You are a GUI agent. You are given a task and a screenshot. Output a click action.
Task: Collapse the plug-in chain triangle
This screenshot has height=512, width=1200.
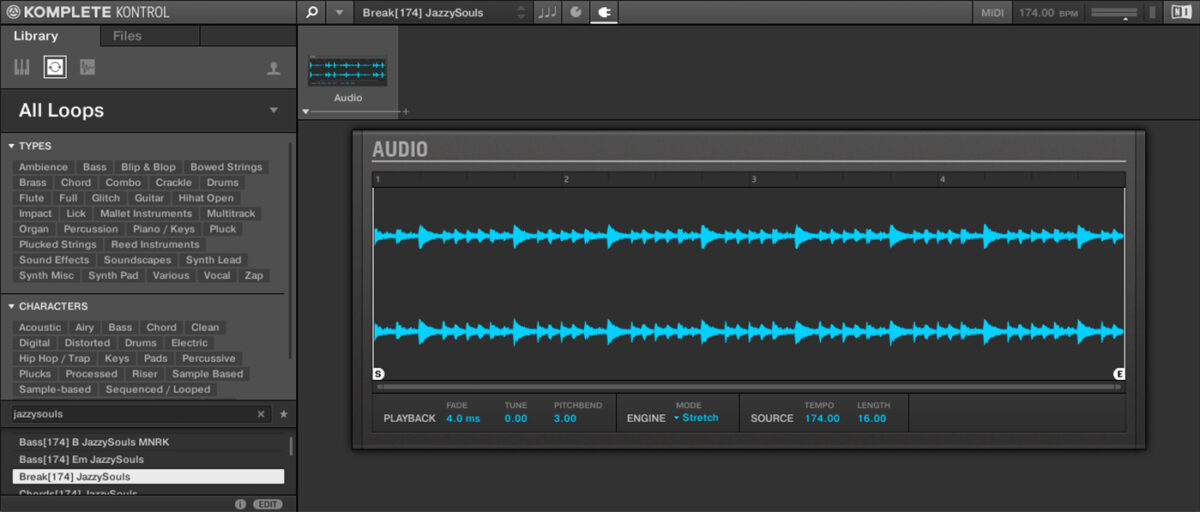click(x=306, y=111)
